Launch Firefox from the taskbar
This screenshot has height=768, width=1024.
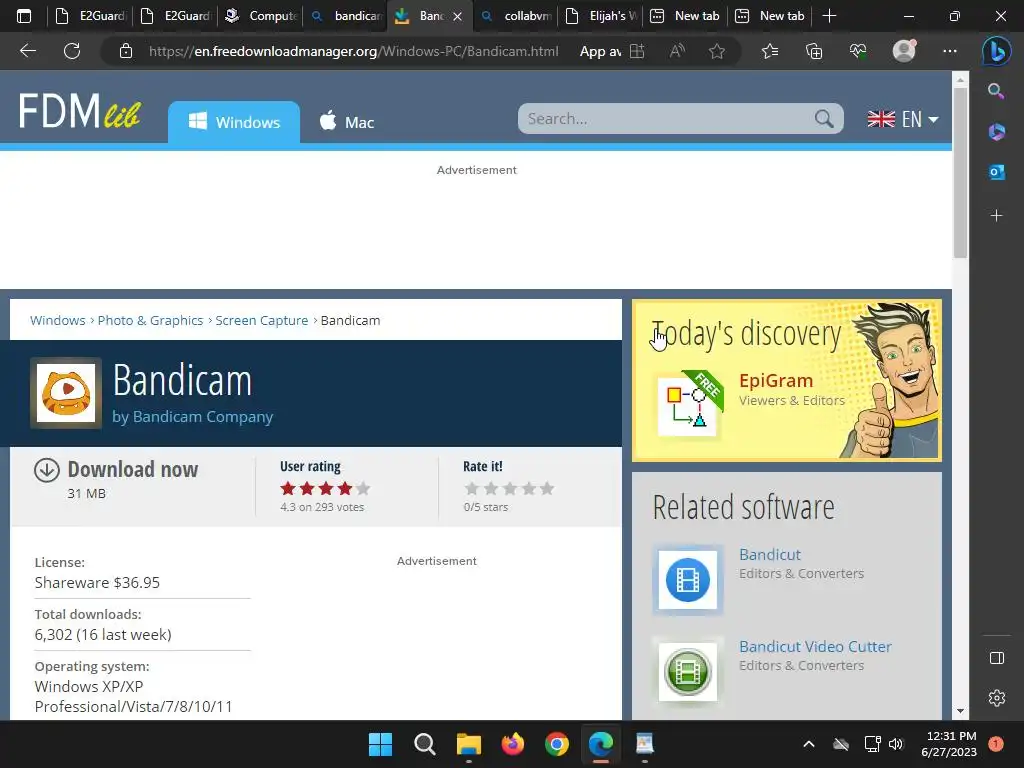513,744
